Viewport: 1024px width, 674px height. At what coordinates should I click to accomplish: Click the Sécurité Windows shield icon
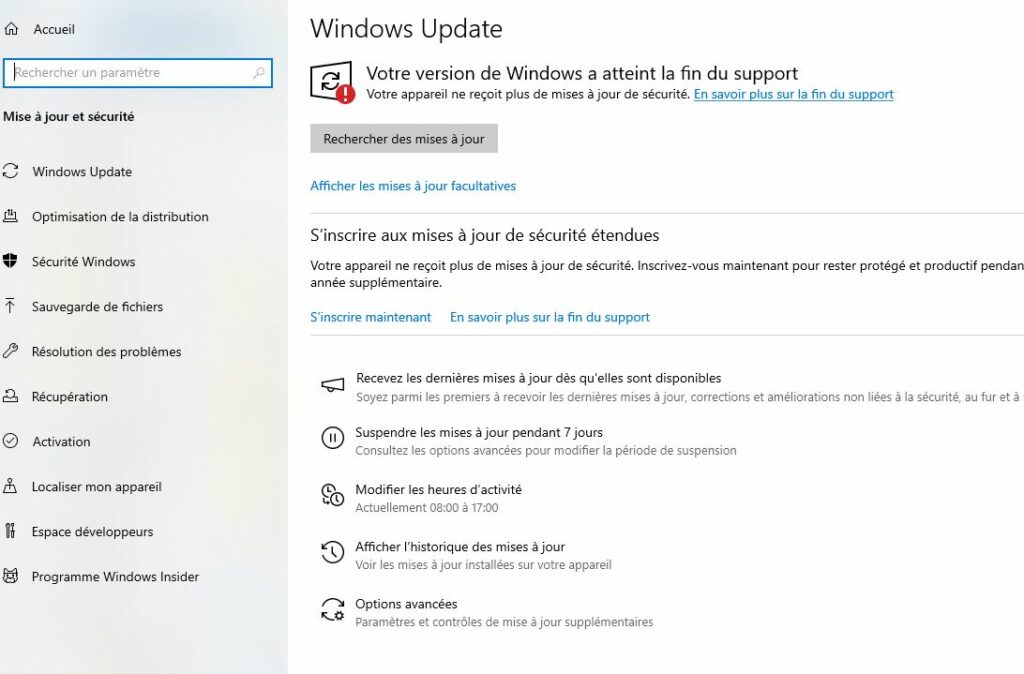pyautogui.click(x=10, y=261)
